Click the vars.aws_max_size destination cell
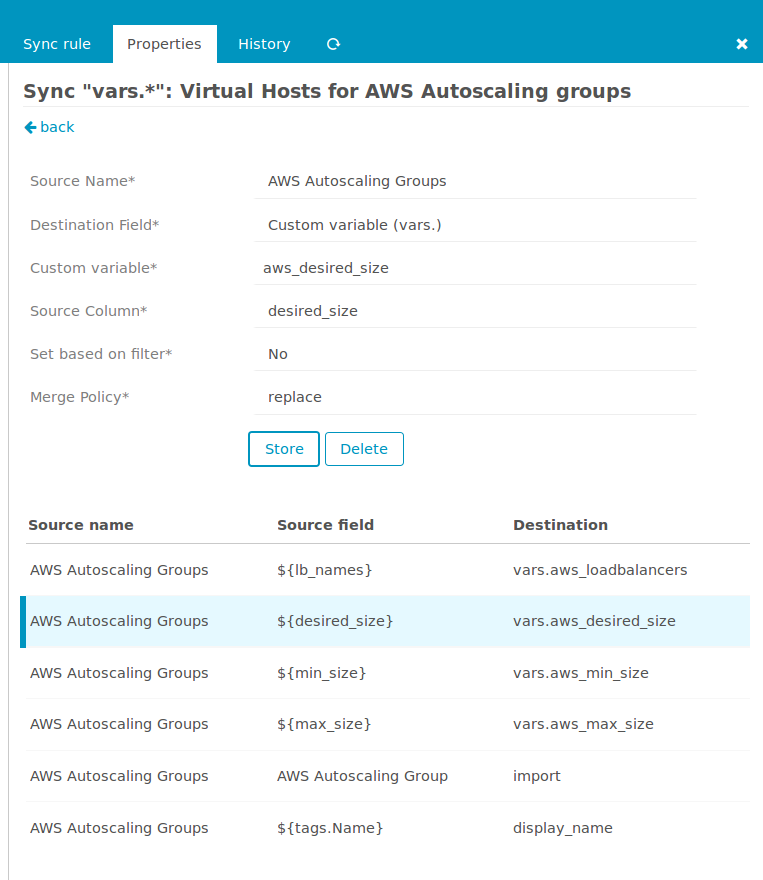This screenshot has width=763, height=880. [x=583, y=725]
